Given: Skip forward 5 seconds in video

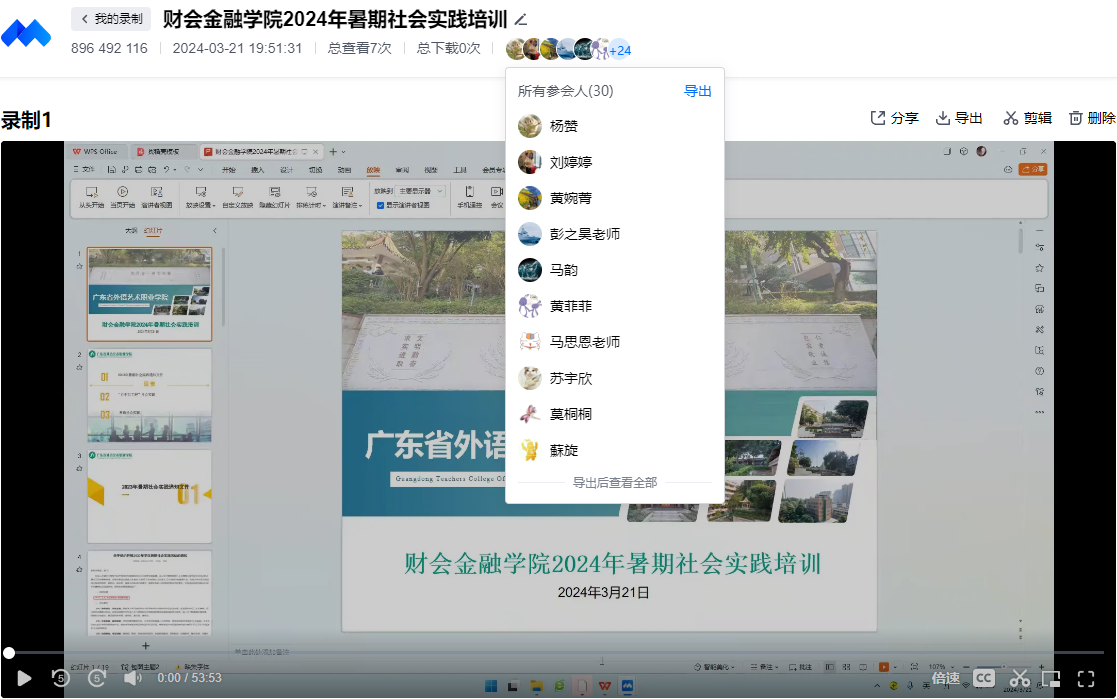Looking at the screenshot, I should 97,678.
